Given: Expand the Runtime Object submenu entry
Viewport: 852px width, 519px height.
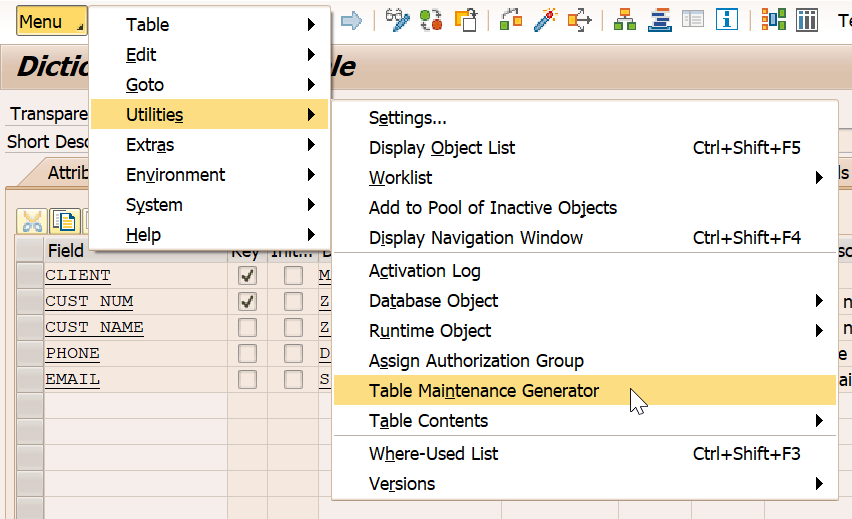Looking at the screenshot, I should (x=585, y=330).
